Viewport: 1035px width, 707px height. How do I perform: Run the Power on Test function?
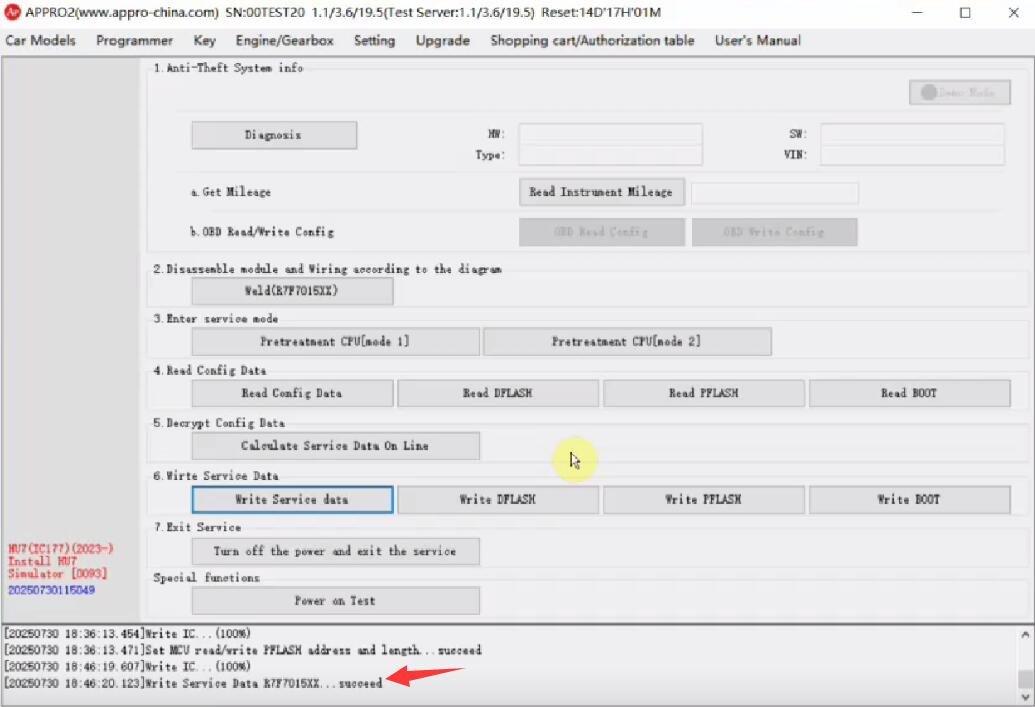pos(335,601)
